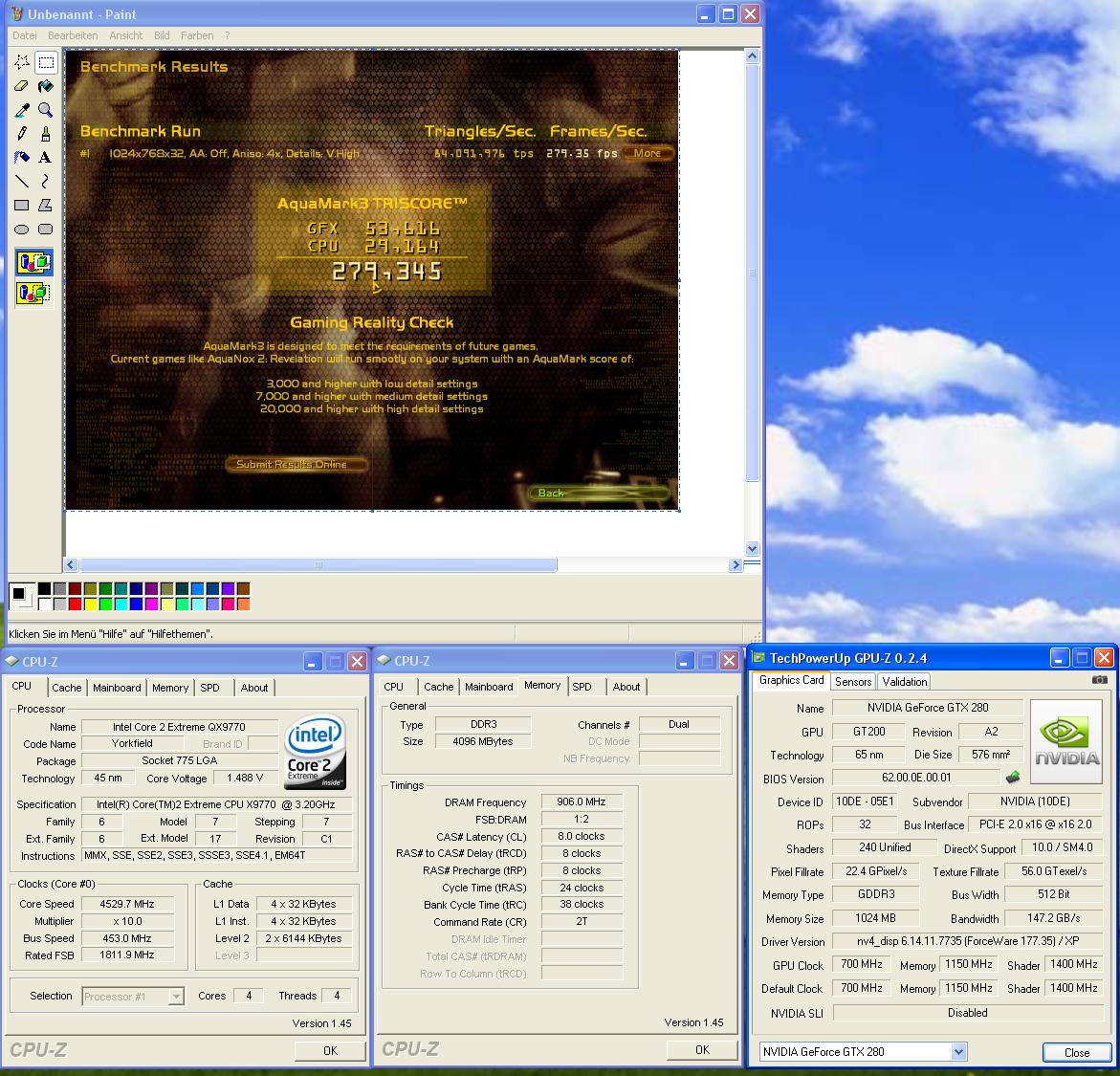Viewport: 1120px width, 1076px height.
Task: Open the Bearbeiten menu
Action: click(73, 35)
